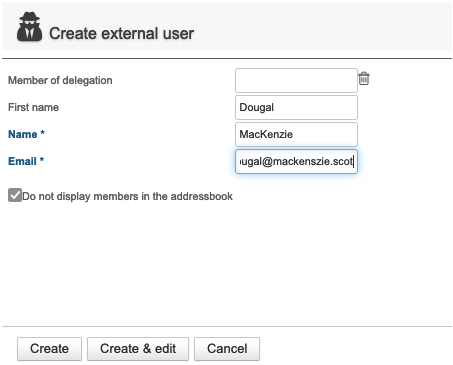Click the 'Create & edit' button
Image resolution: width=453 pixels, height=365 pixels.
(138, 349)
